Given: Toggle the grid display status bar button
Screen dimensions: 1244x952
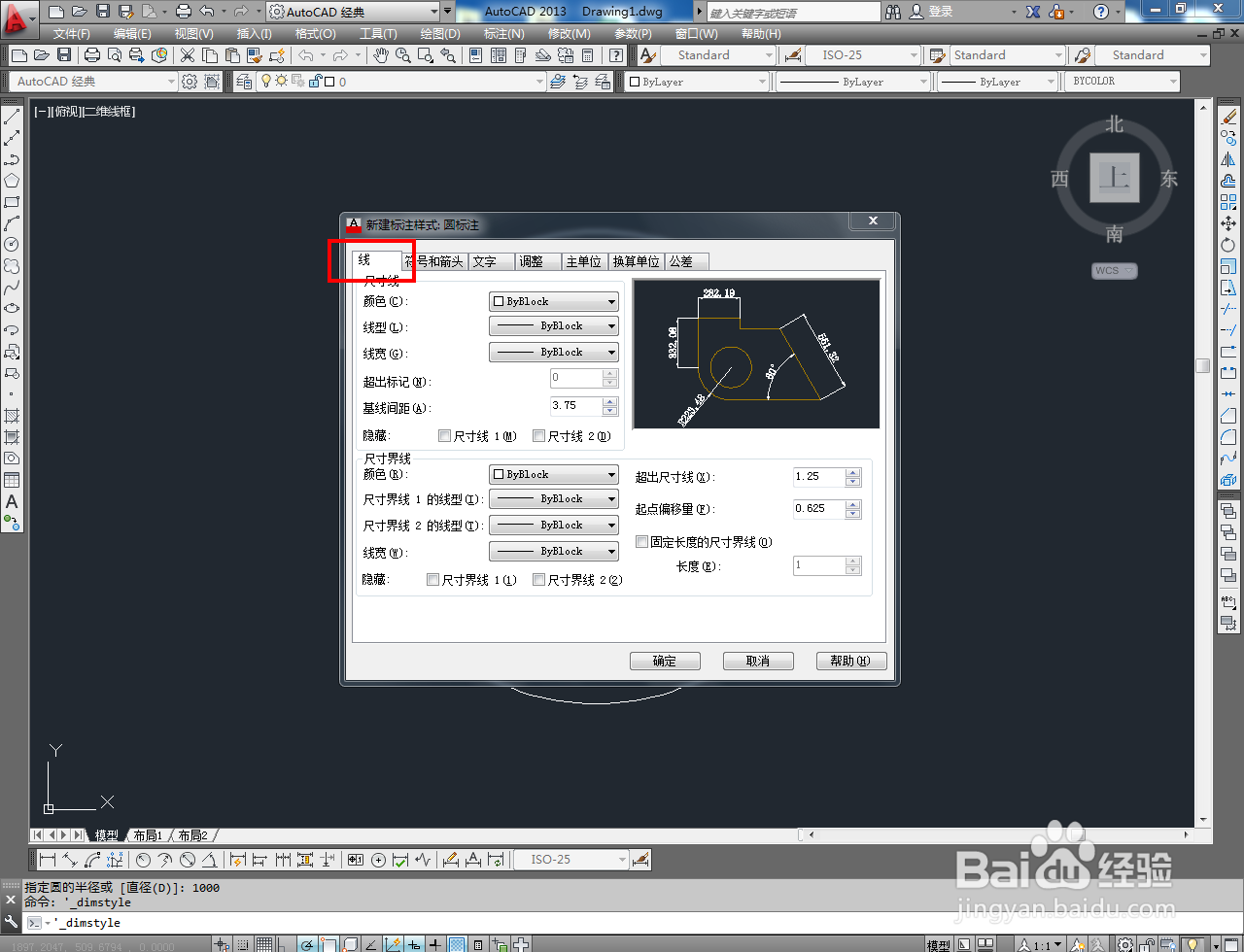Looking at the screenshot, I should (x=264, y=944).
